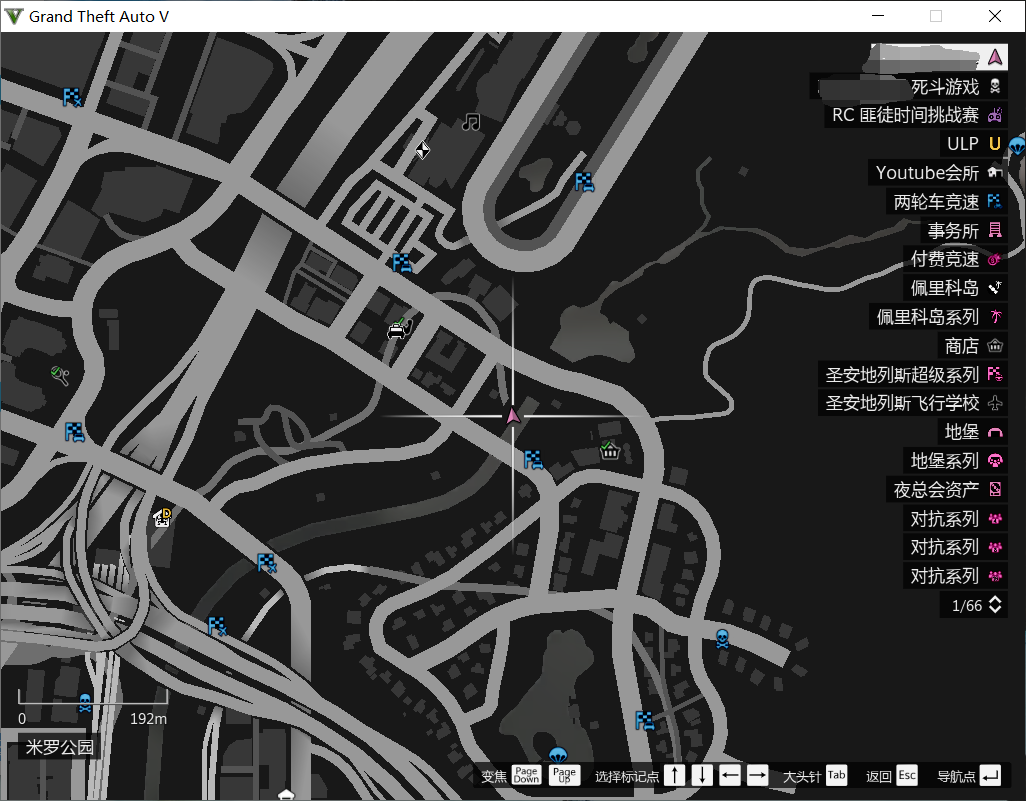This screenshot has width=1026, height=801.
Task: Click the left arrow marker selection key
Action: [730, 775]
